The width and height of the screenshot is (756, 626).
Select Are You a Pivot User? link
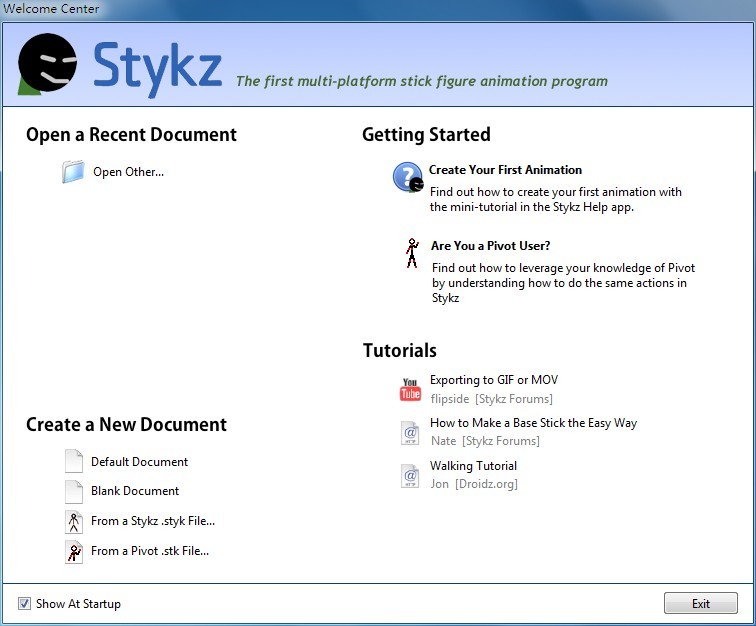click(490, 246)
